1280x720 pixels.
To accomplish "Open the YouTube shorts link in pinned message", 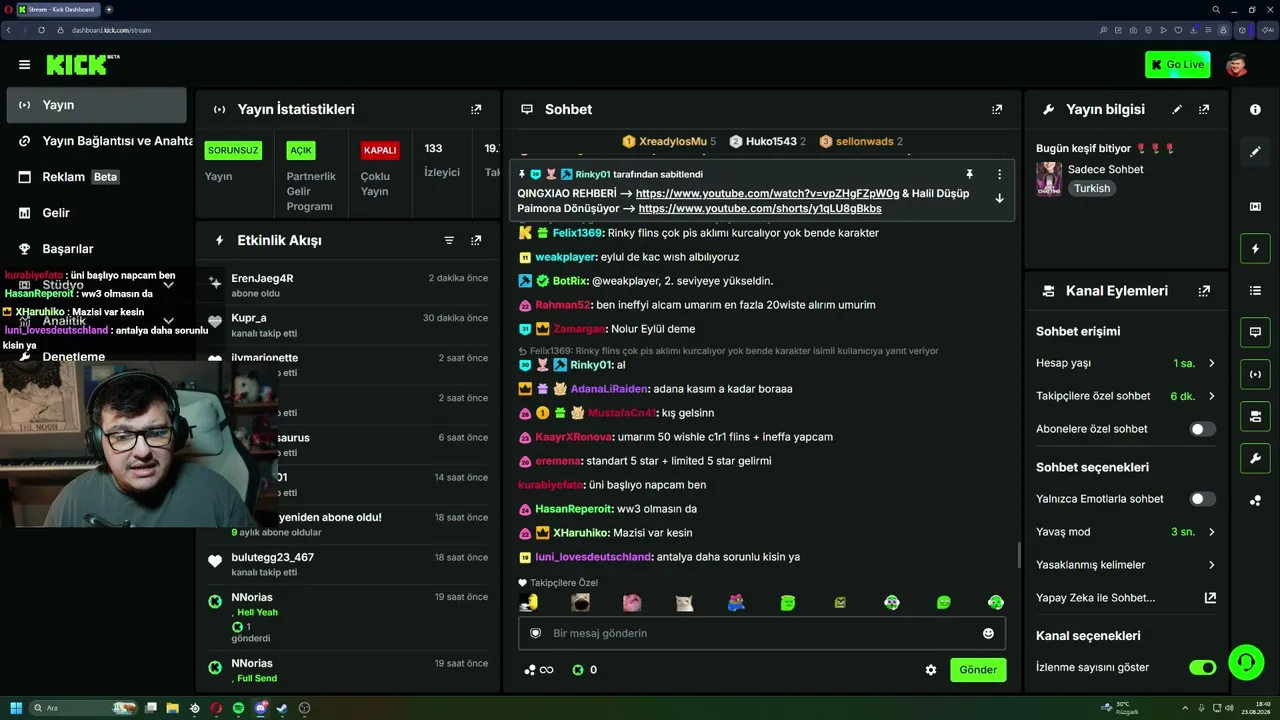I will pos(760,209).
